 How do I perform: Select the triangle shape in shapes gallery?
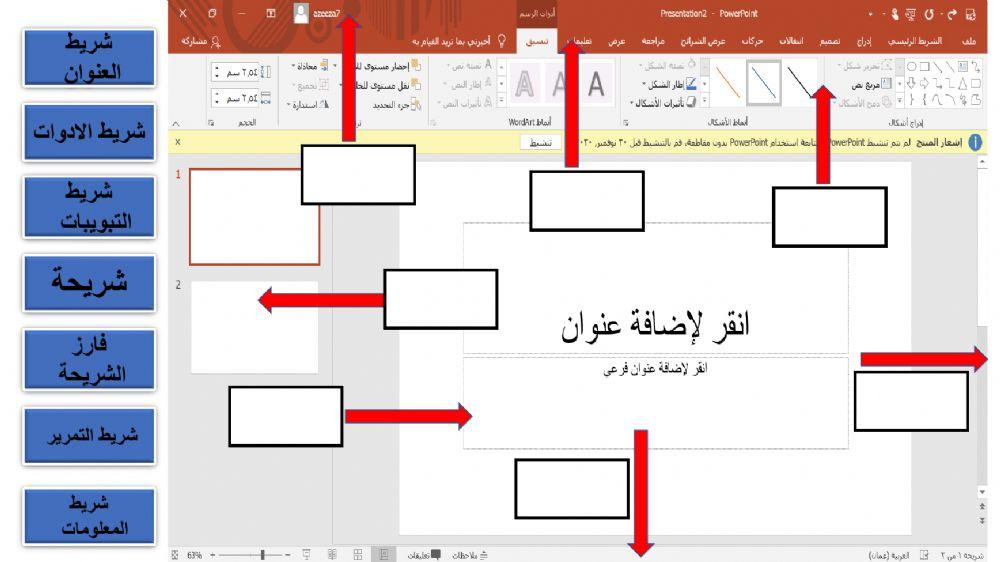pyautogui.click(x=962, y=83)
